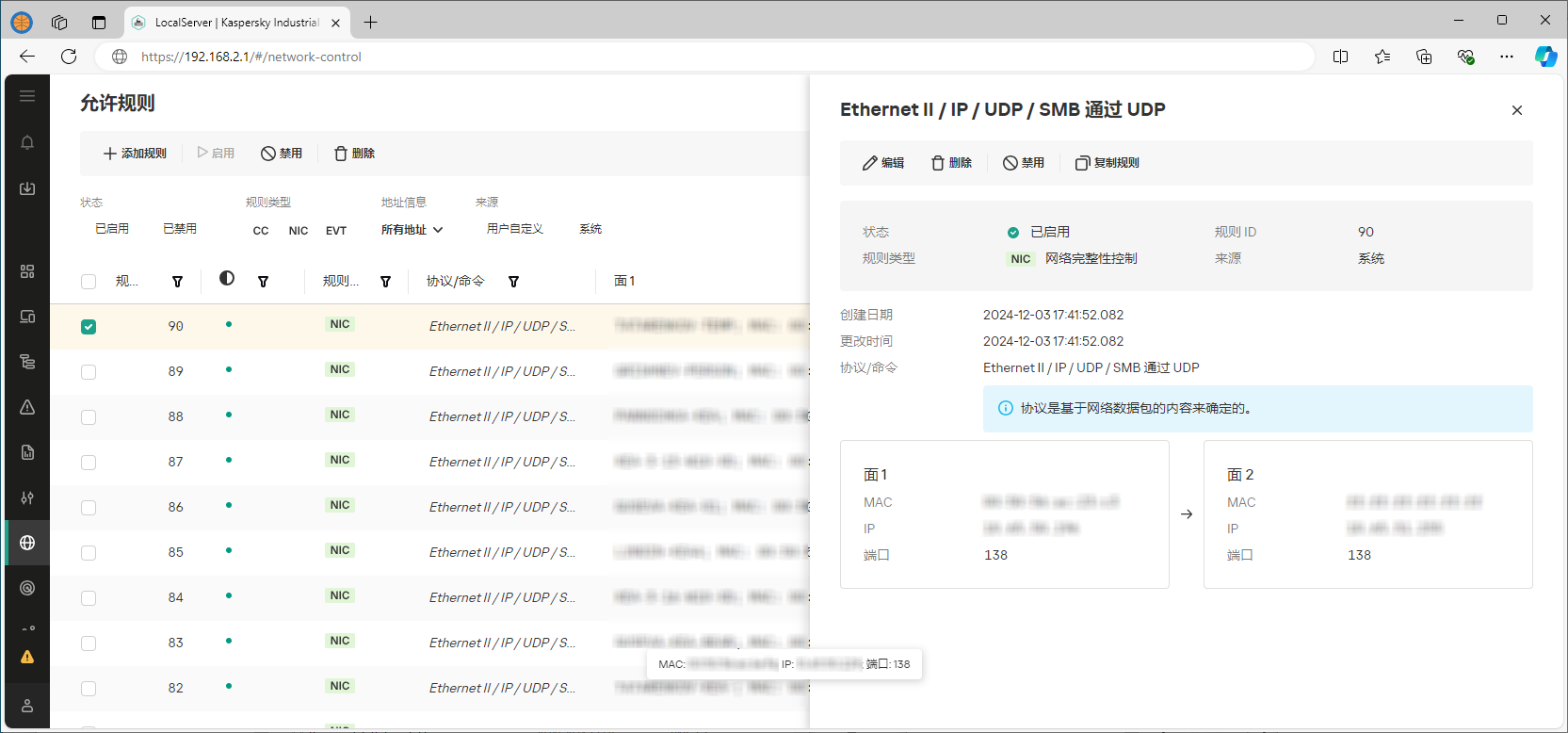Click the warning triangle events icon in sidebar
The image size is (1568, 733).
[x=27, y=407]
